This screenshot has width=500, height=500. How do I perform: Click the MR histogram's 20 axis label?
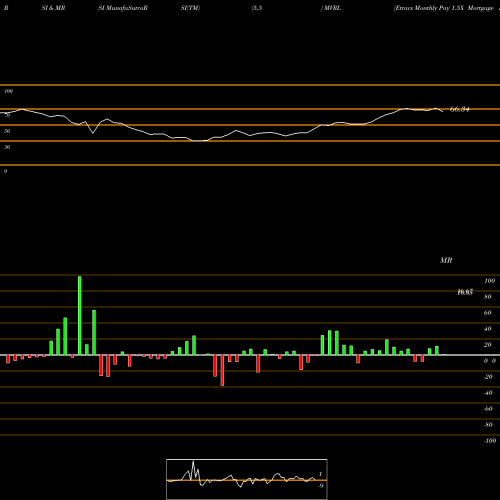click(488, 345)
